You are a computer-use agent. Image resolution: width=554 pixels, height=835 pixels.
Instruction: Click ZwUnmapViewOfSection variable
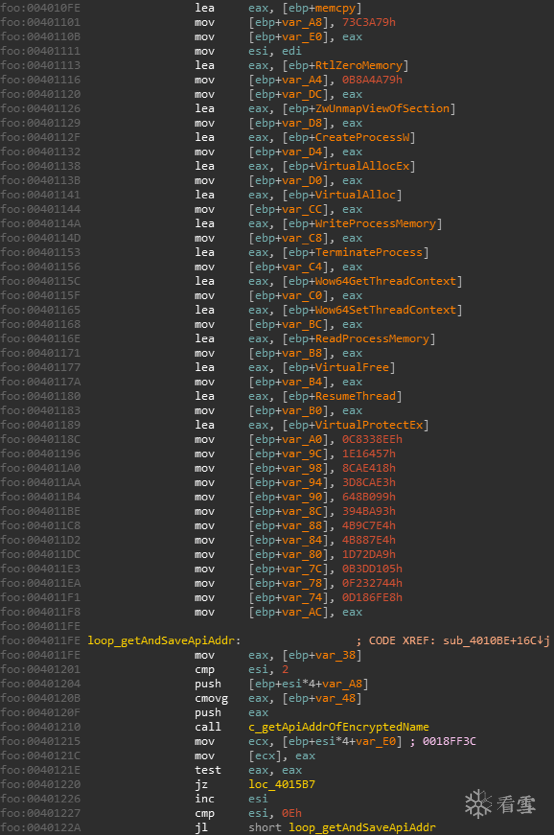coord(382,109)
